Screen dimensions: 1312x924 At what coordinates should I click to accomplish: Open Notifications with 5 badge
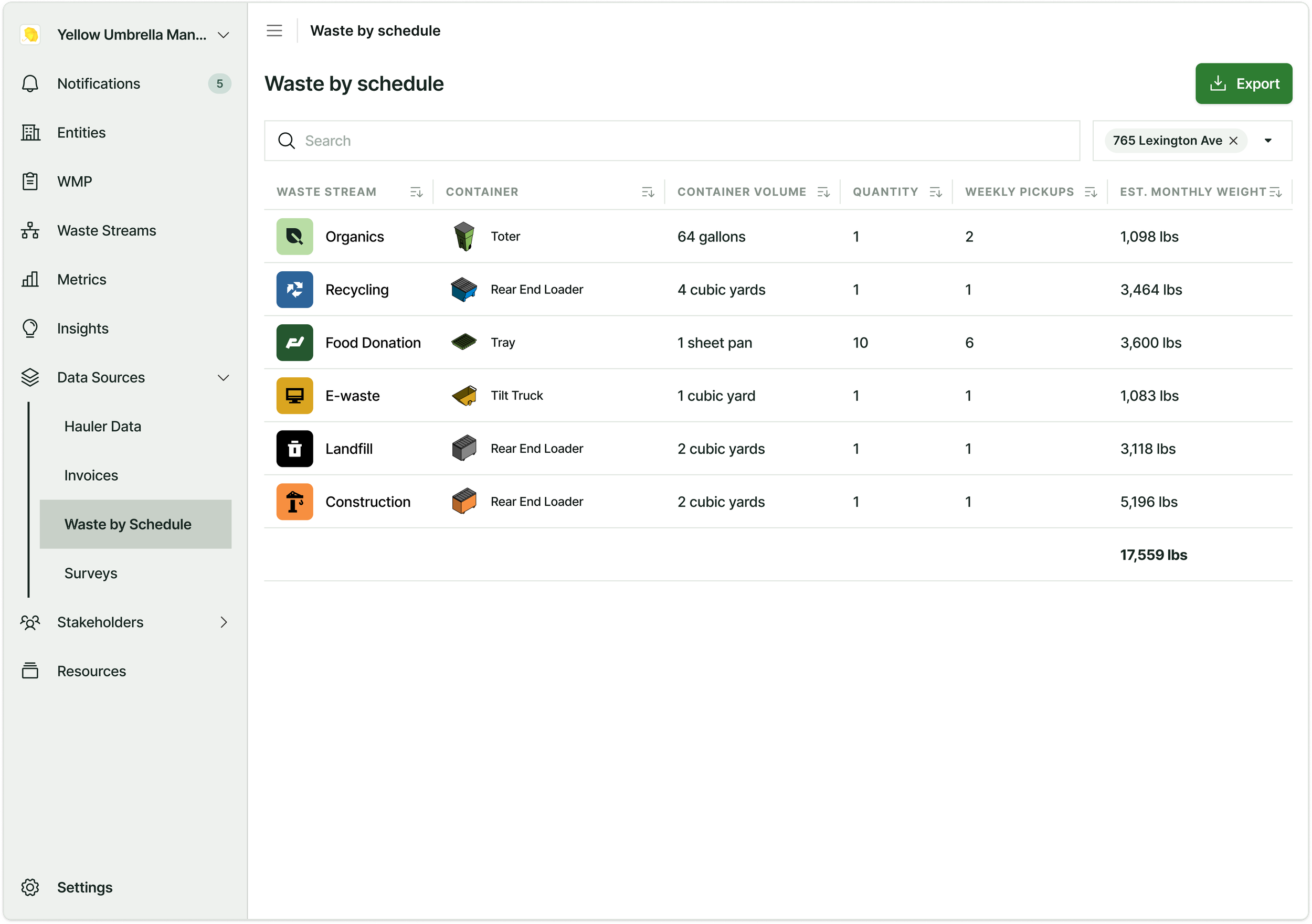[x=99, y=84]
